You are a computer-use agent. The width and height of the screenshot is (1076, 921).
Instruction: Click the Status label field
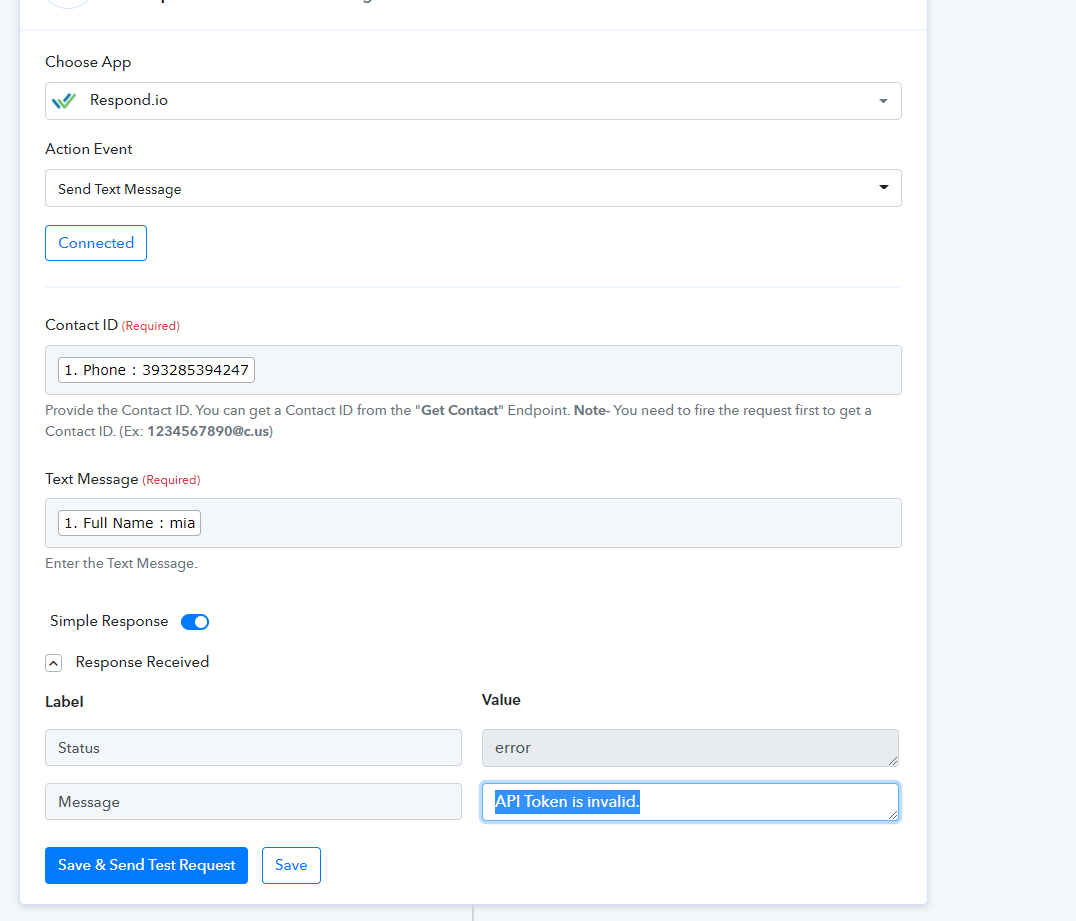(253, 747)
